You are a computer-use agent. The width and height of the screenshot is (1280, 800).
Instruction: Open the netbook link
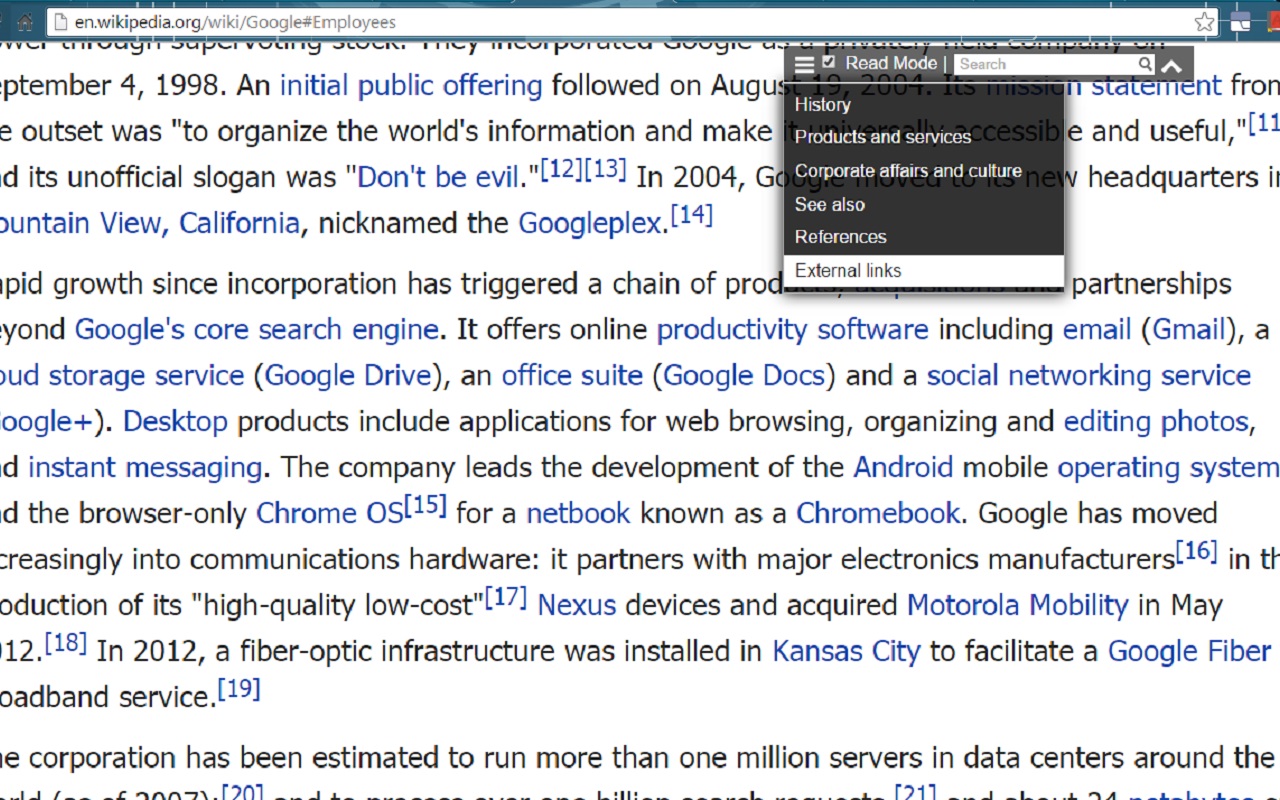click(x=578, y=513)
